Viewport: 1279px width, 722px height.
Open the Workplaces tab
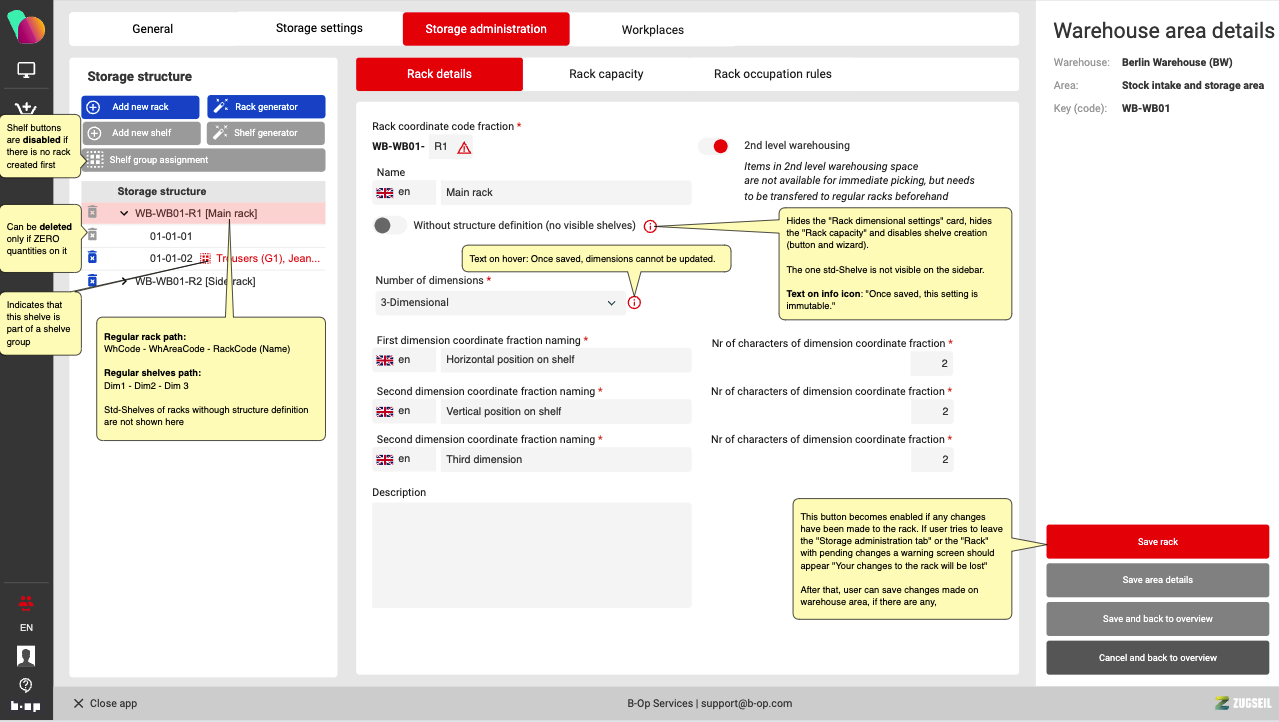click(x=652, y=30)
